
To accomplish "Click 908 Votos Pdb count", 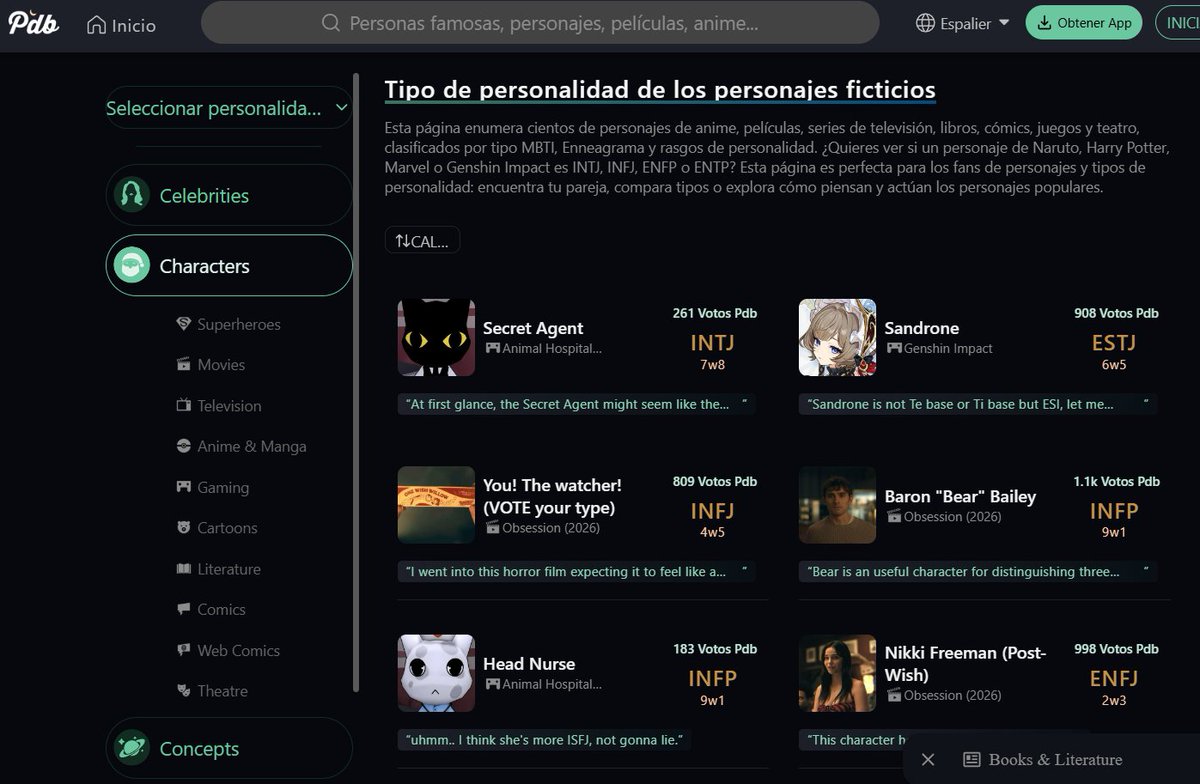I will tap(1116, 313).
